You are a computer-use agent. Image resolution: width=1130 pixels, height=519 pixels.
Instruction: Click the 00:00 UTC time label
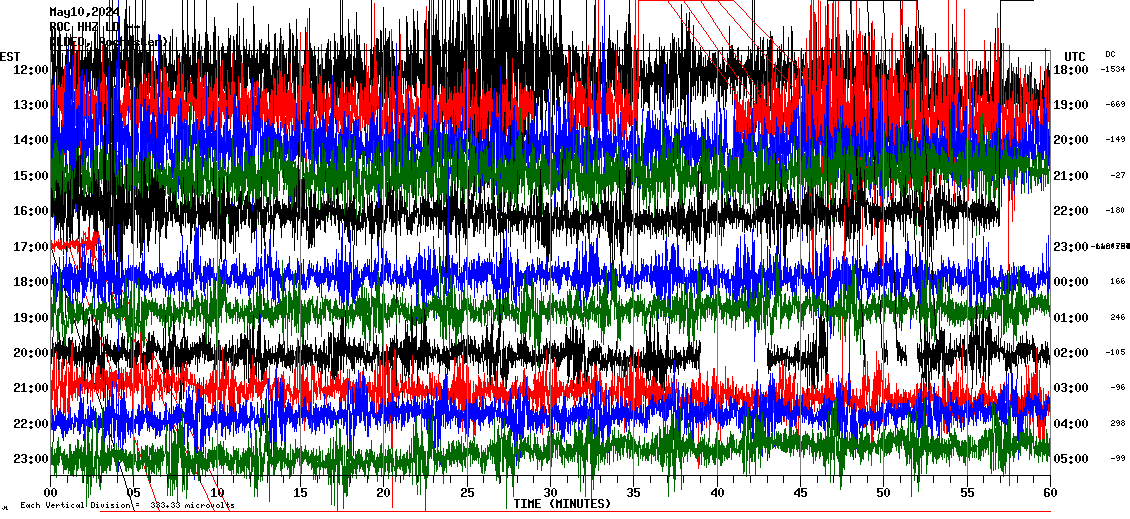point(1071,282)
